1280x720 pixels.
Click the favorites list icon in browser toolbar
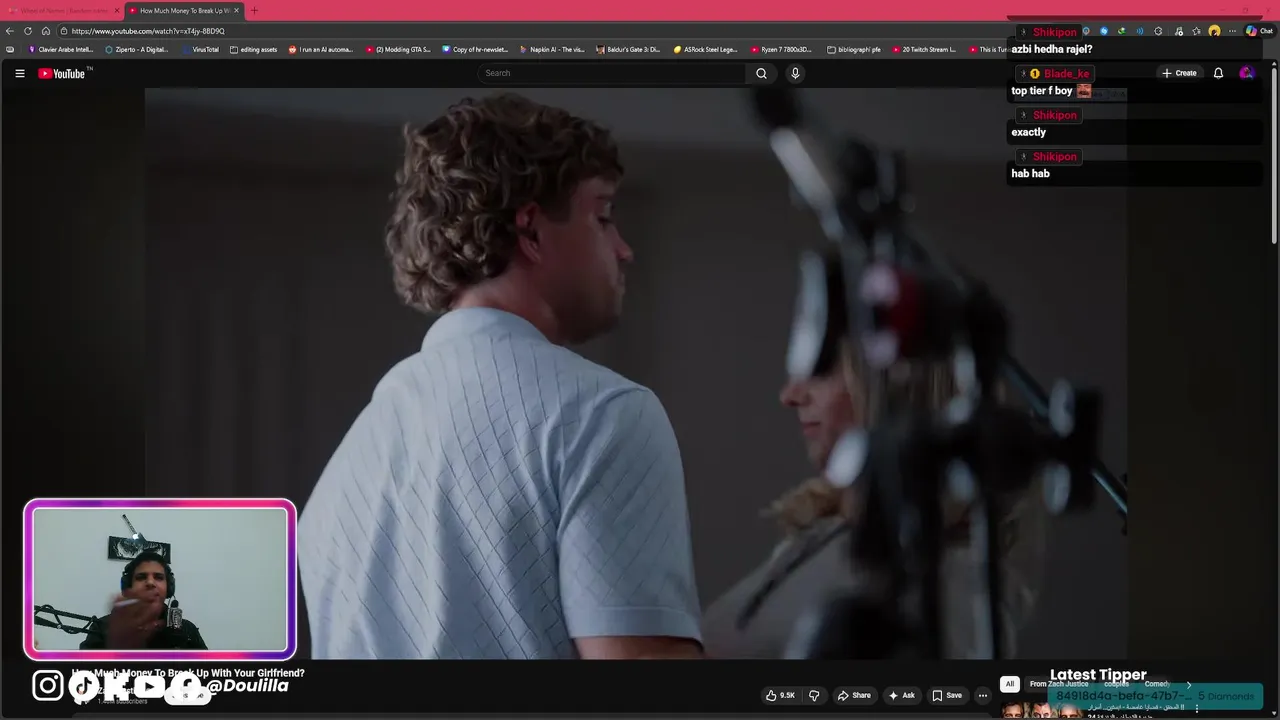(x=1196, y=31)
